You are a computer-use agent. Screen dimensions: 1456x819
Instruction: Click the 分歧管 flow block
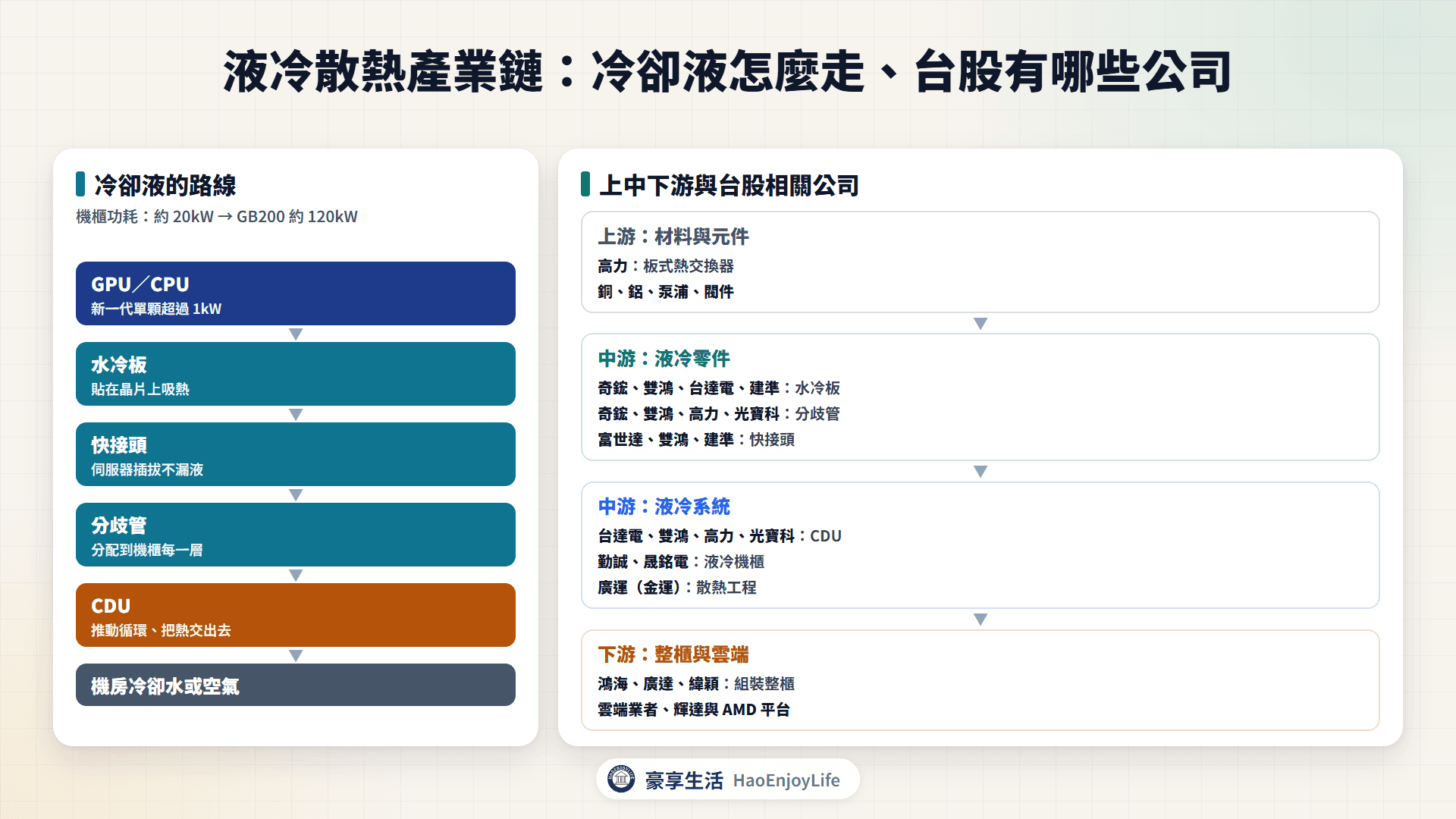296,535
